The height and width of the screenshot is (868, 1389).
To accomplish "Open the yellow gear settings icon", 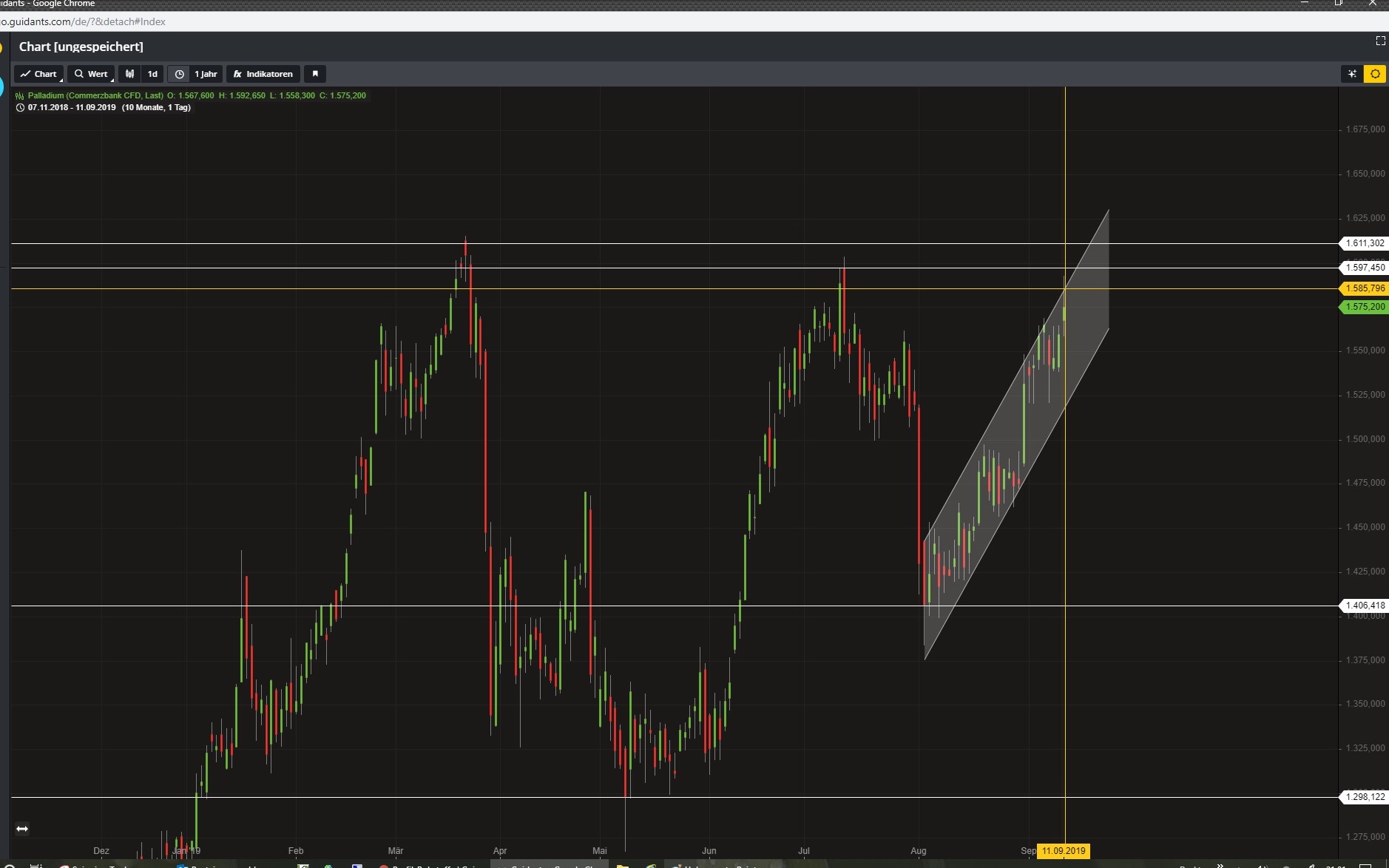I will [1375, 74].
